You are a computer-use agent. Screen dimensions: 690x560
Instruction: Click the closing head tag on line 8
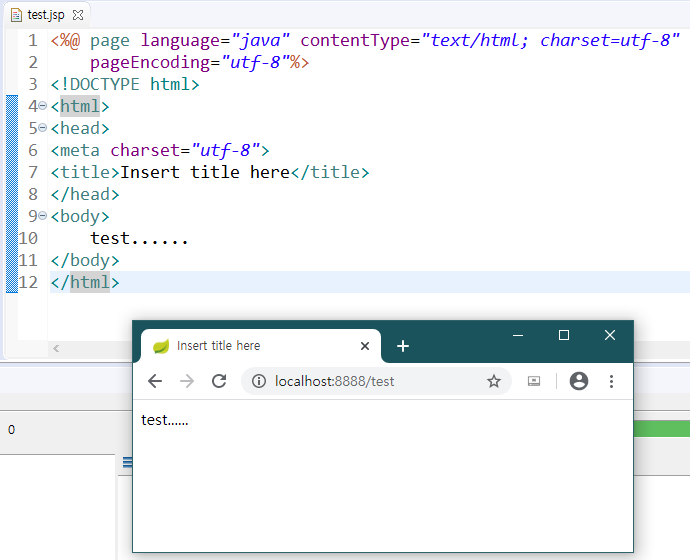85,194
